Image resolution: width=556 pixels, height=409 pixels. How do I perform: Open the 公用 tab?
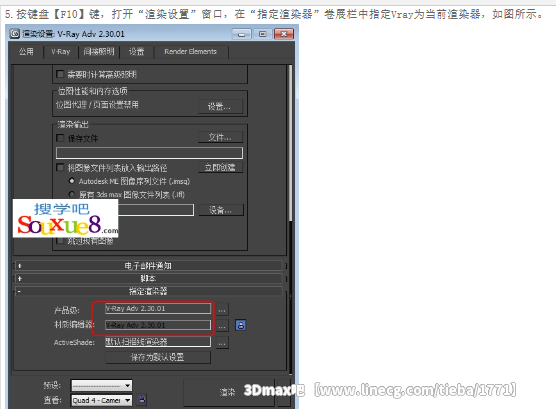point(26,52)
